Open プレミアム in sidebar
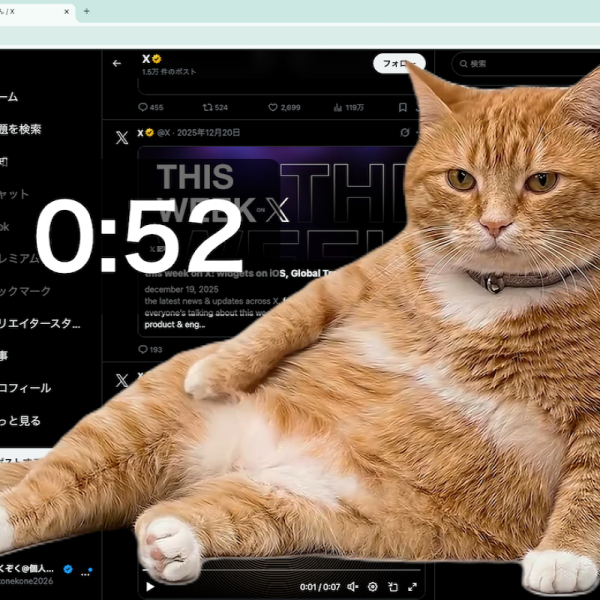The image size is (600, 600). pyautogui.click(x=19, y=259)
